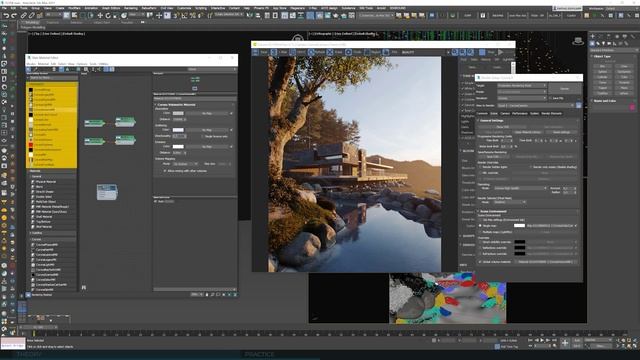This screenshot has width=640, height=360.
Task: Click the lock icon beside View to Render
Action: (x=578, y=105)
